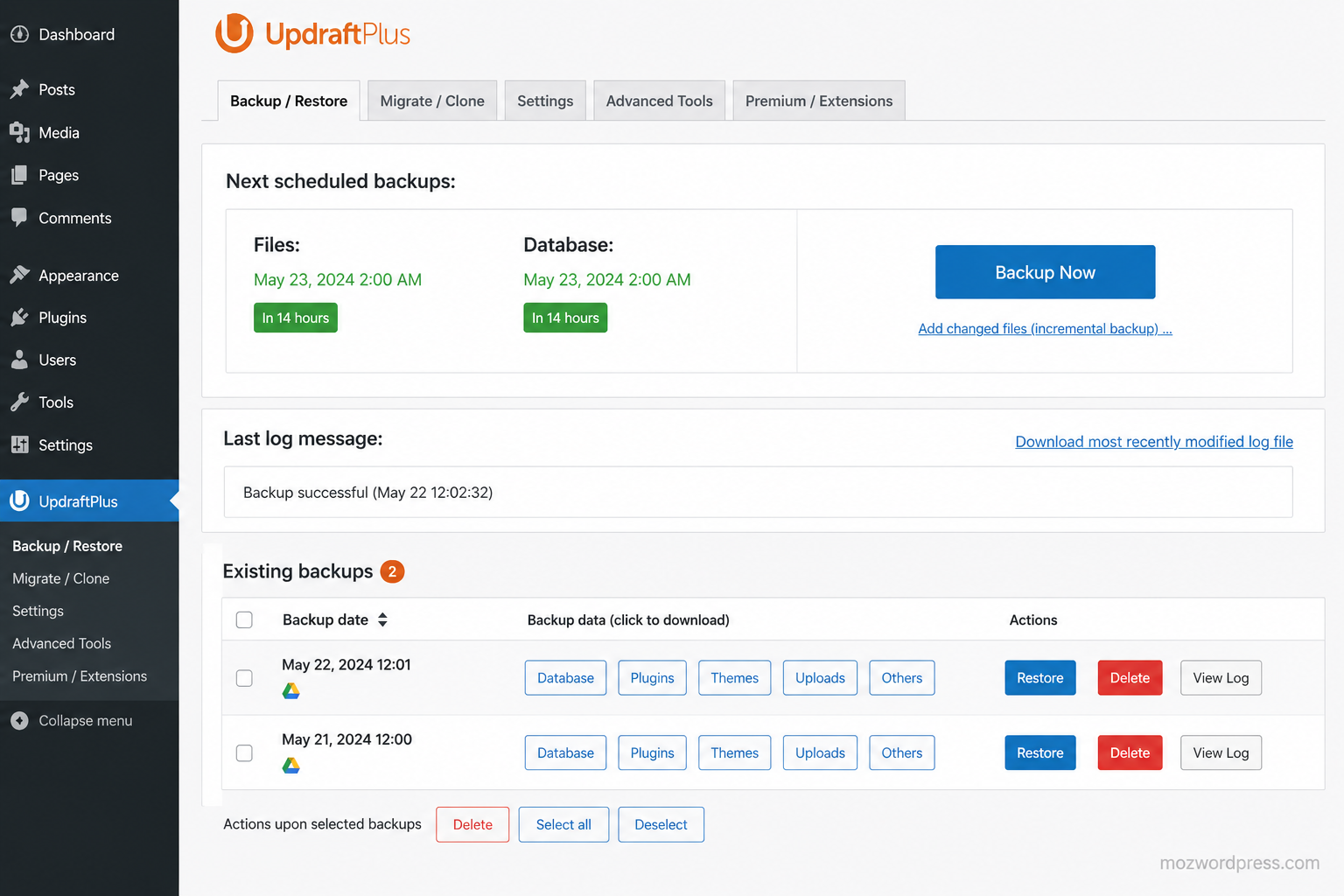Open Advanced Tools in sidebar submenu

point(61,643)
